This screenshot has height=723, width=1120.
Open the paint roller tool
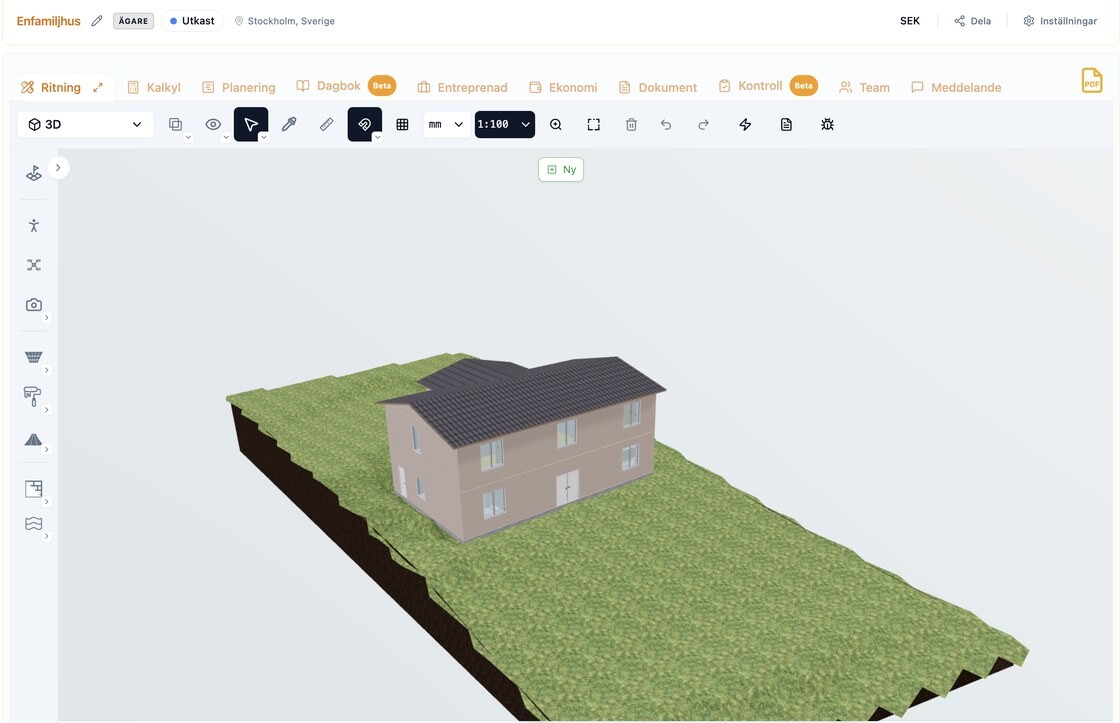pos(33,396)
